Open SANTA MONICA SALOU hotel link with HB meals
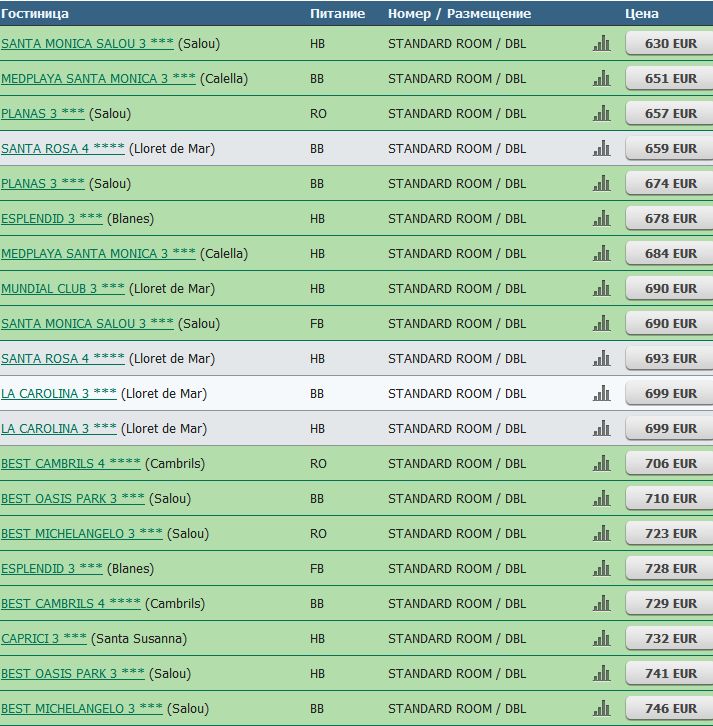713x726 pixels. 88,44
